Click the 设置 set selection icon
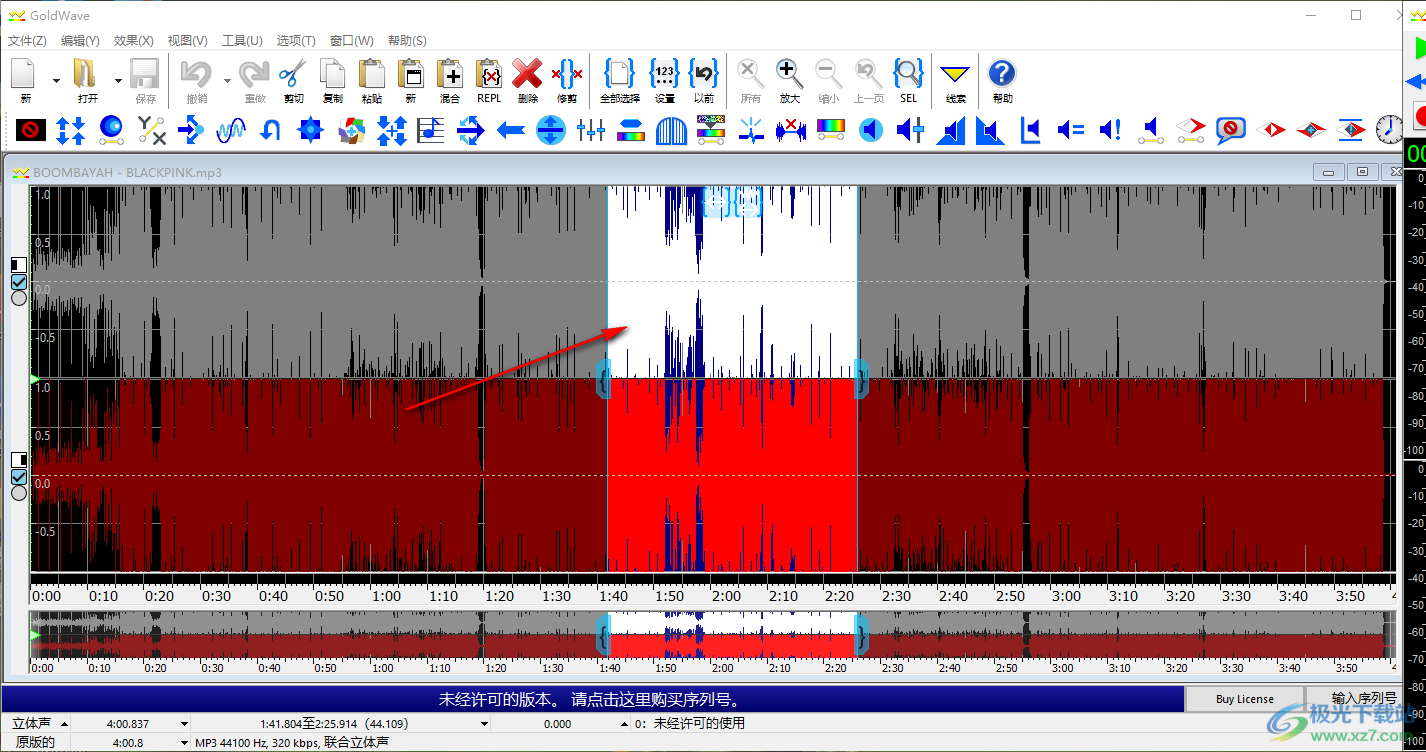 tap(664, 80)
